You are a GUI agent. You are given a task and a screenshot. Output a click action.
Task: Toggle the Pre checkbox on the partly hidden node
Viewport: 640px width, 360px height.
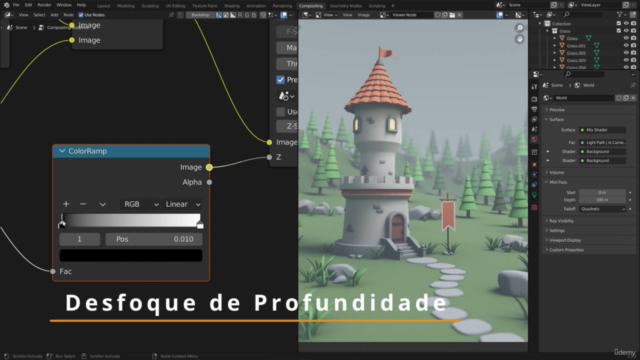point(280,80)
